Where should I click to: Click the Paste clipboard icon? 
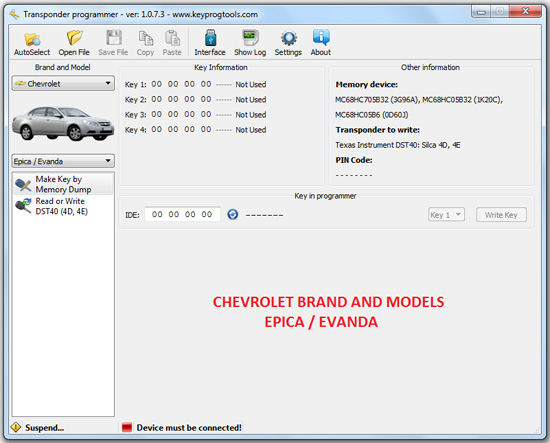(x=172, y=38)
